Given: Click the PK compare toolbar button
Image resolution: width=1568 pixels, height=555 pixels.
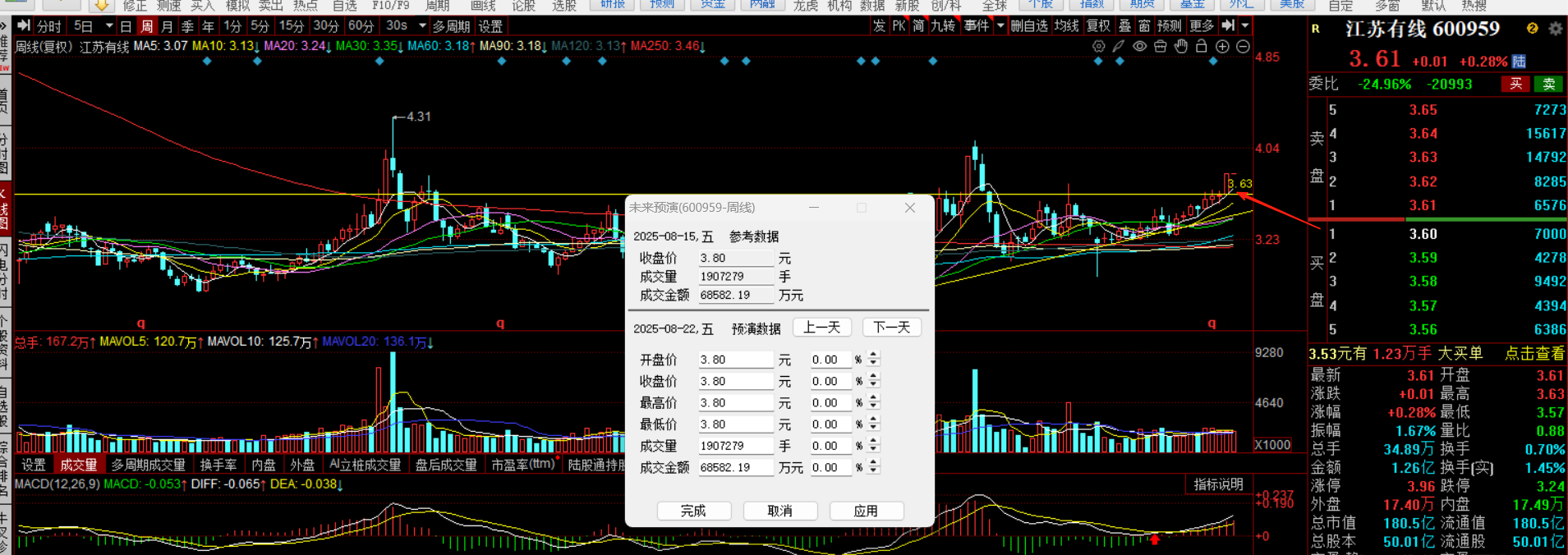Looking at the screenshot, I should tap(899, 25).
